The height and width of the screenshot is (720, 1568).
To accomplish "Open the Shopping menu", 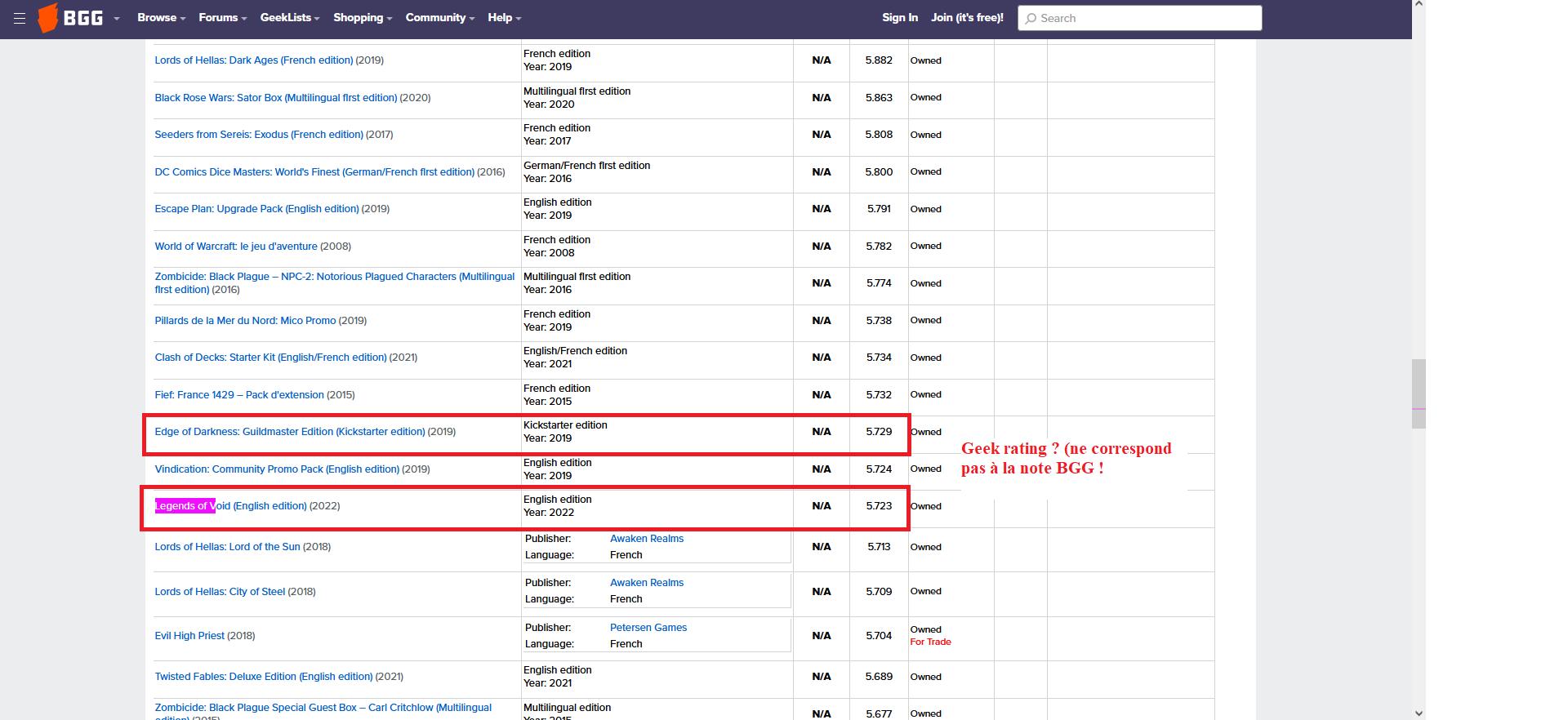I will tap(362, 18).
